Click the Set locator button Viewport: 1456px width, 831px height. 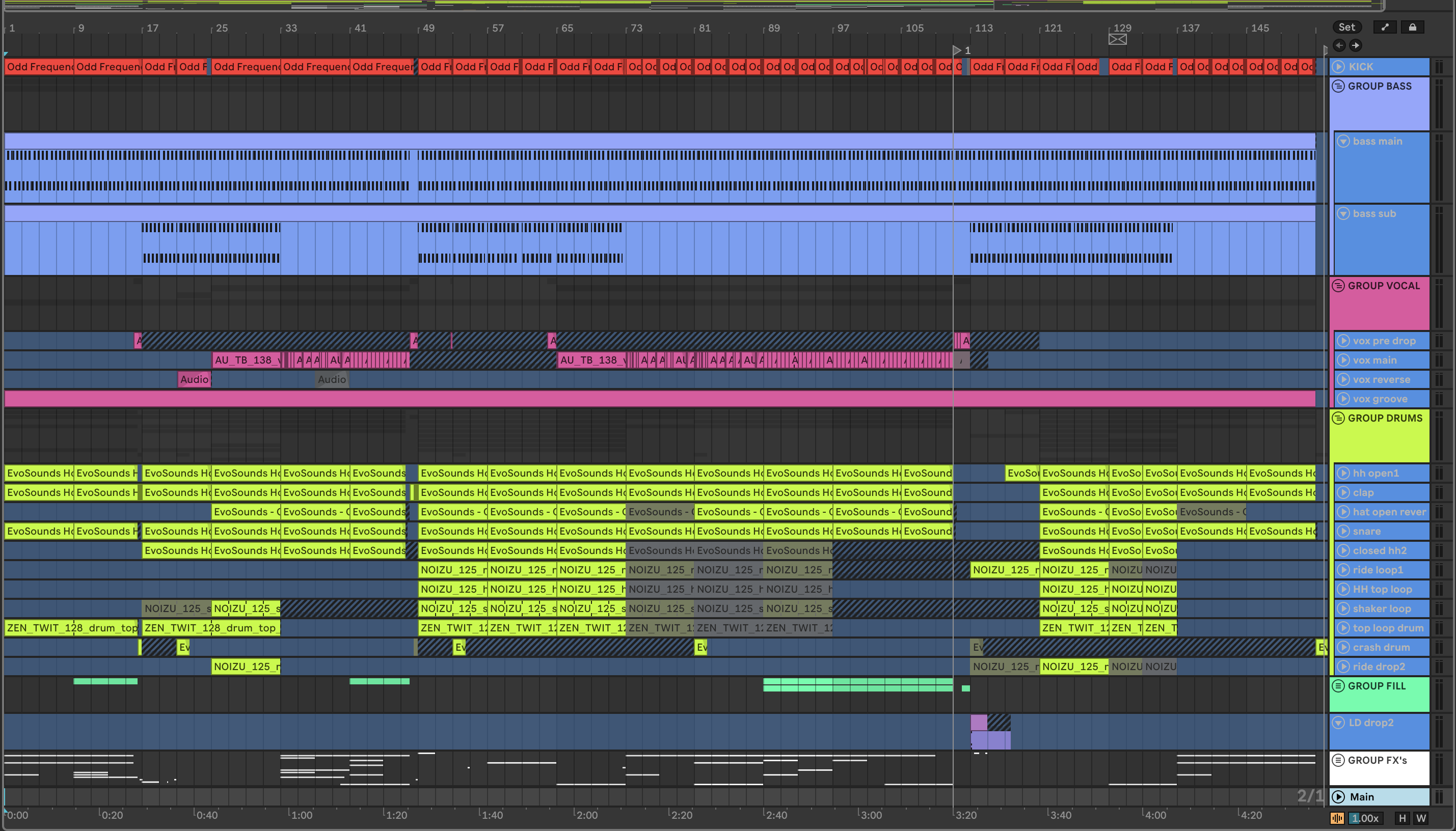coord(1346,27)
